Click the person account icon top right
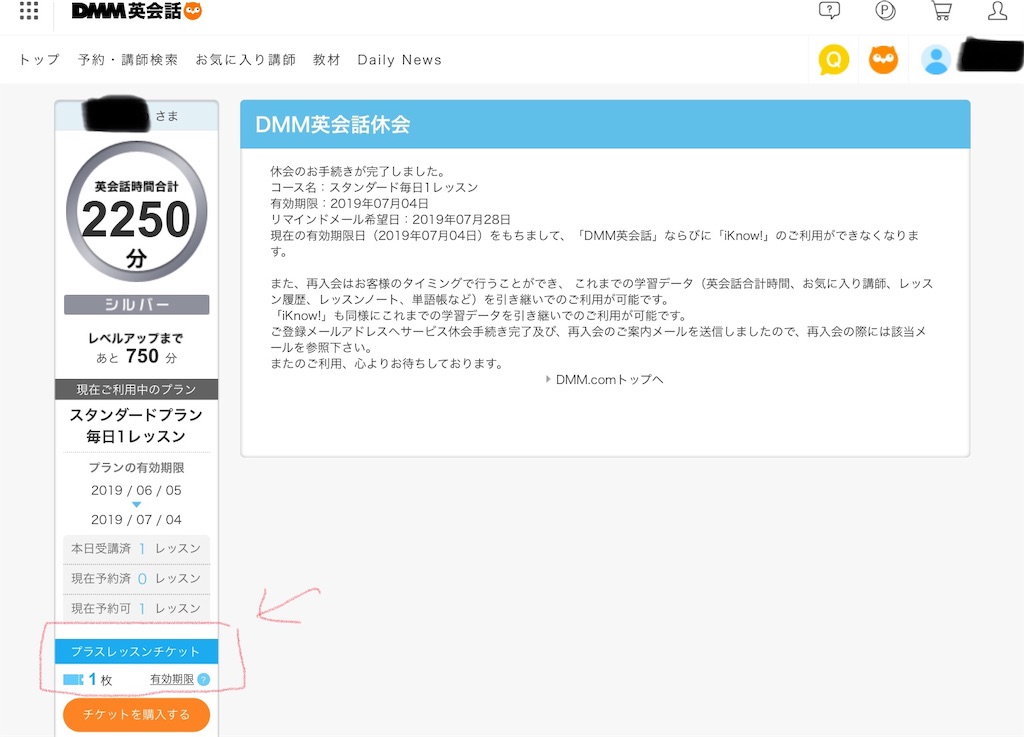The height and width of the screenshot is (737, 1024). point(996,13)
